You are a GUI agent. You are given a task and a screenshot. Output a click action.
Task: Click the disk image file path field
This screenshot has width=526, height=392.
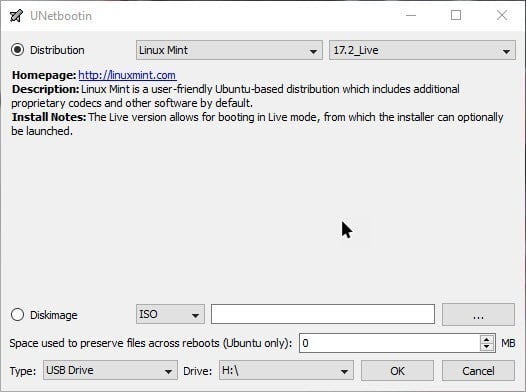click(x=323, y=314)
